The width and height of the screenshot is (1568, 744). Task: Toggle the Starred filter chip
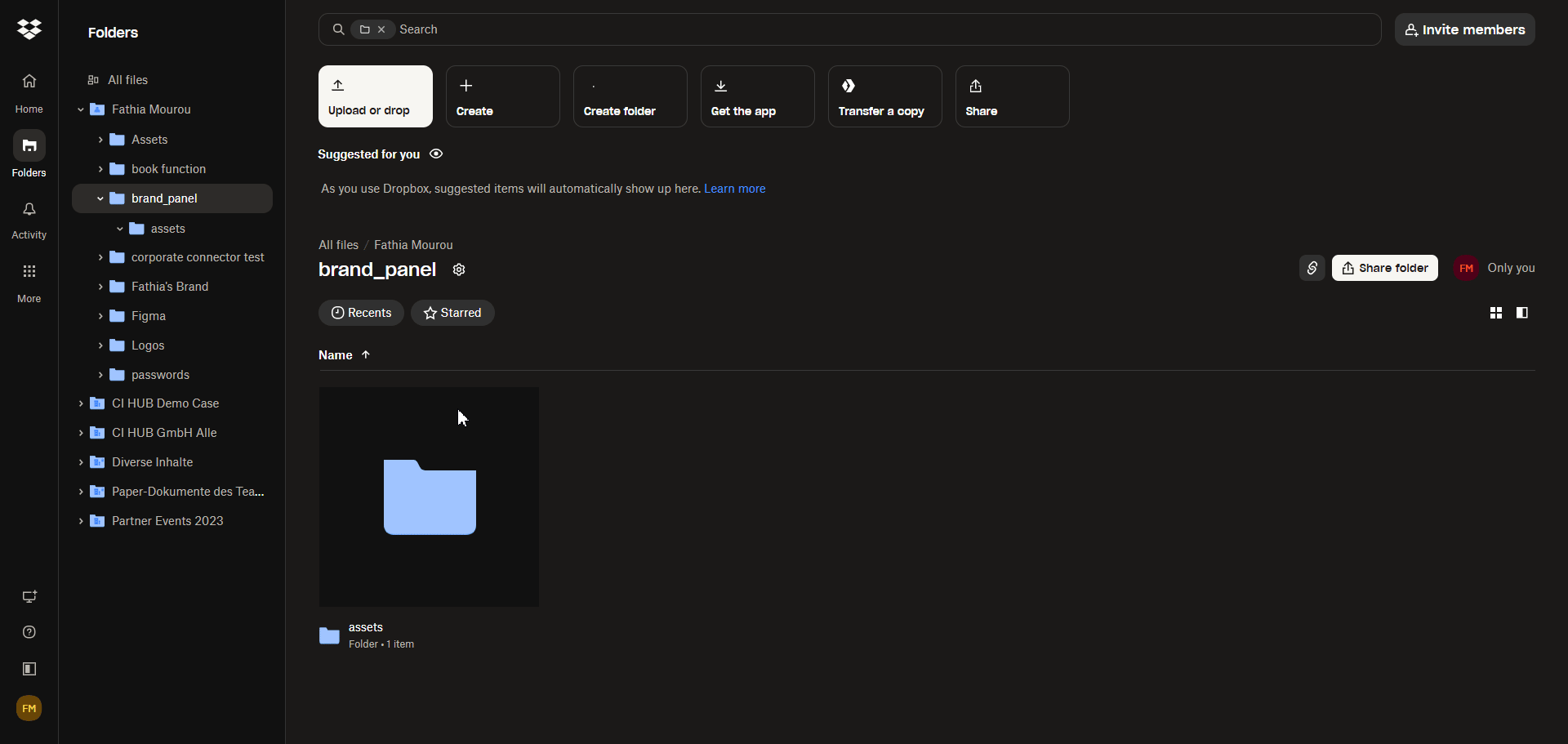click(x=452, y=313)
